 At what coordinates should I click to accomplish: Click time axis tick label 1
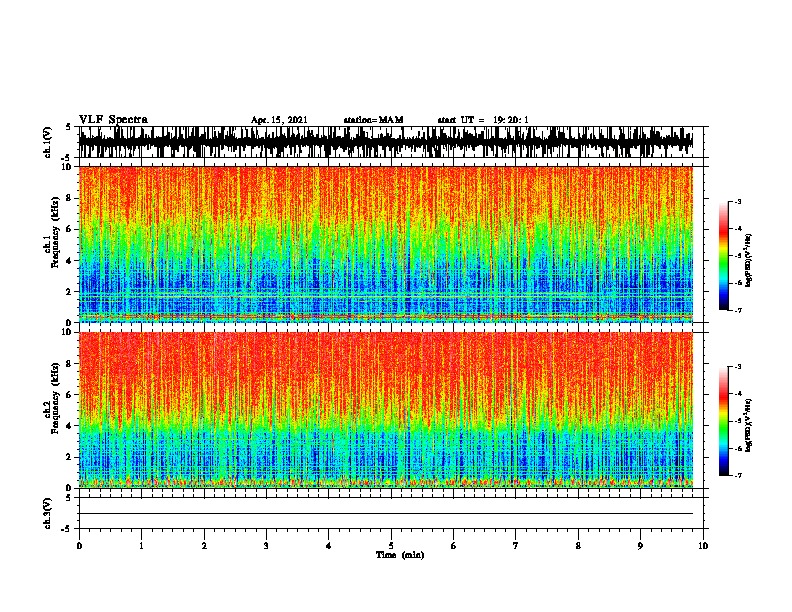pyautogui.click(x=141, y=546)
